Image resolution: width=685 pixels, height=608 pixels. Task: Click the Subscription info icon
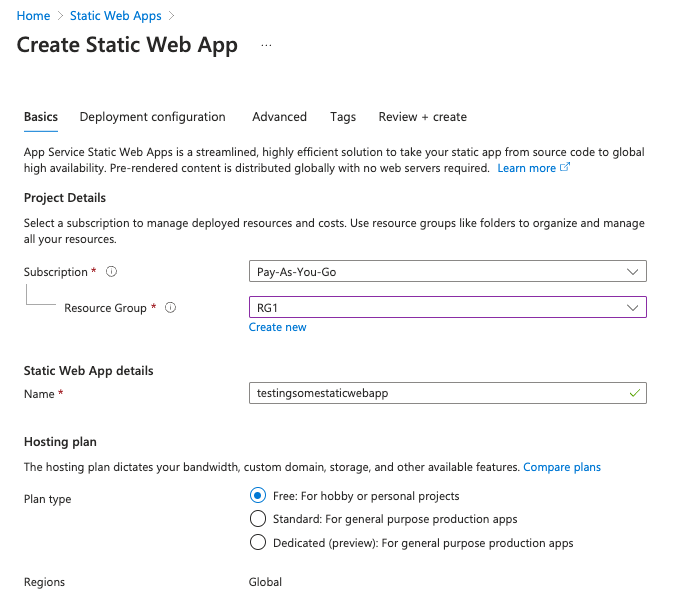point(111,272)
